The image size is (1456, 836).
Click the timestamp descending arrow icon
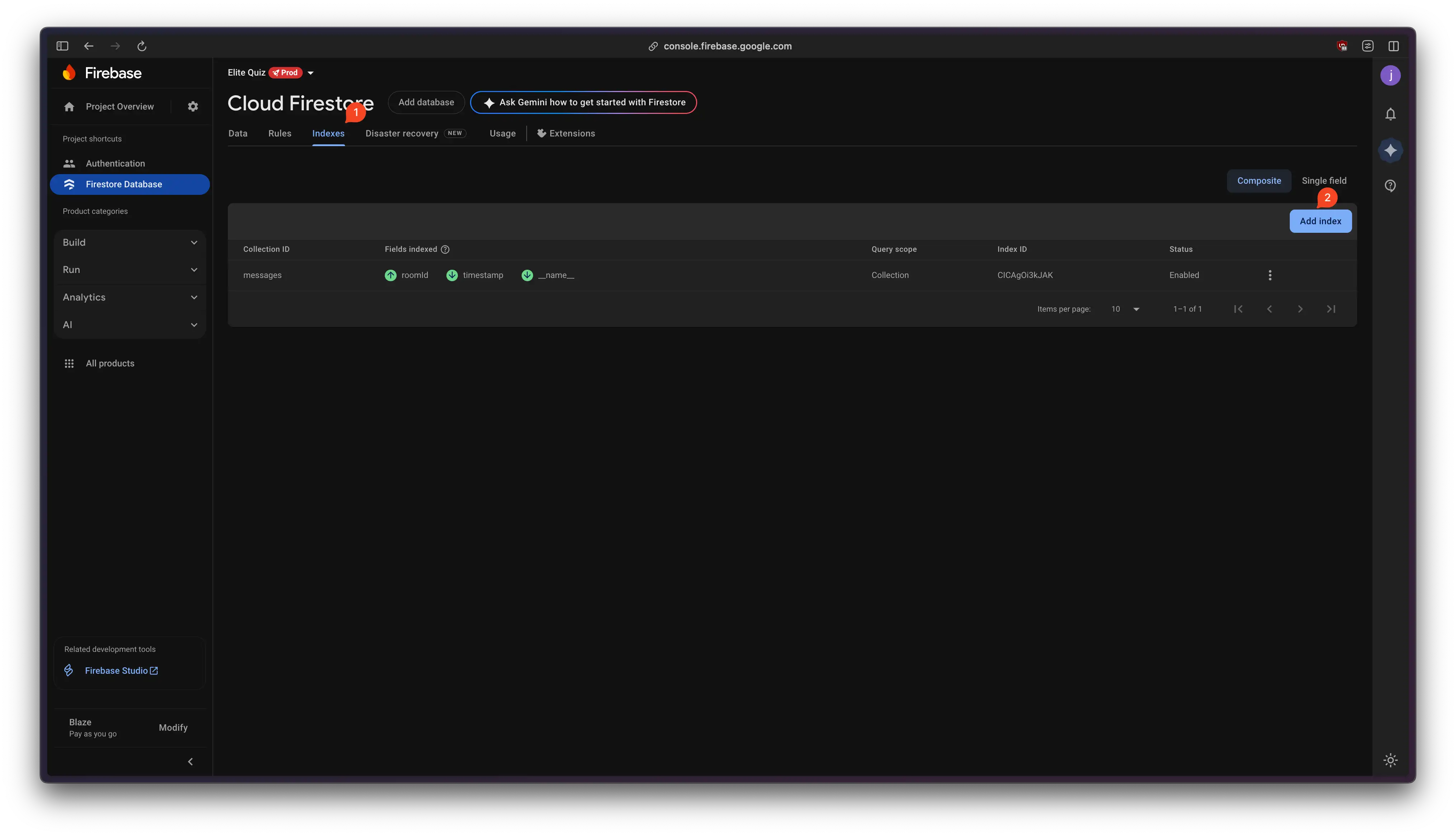point(452,275)
